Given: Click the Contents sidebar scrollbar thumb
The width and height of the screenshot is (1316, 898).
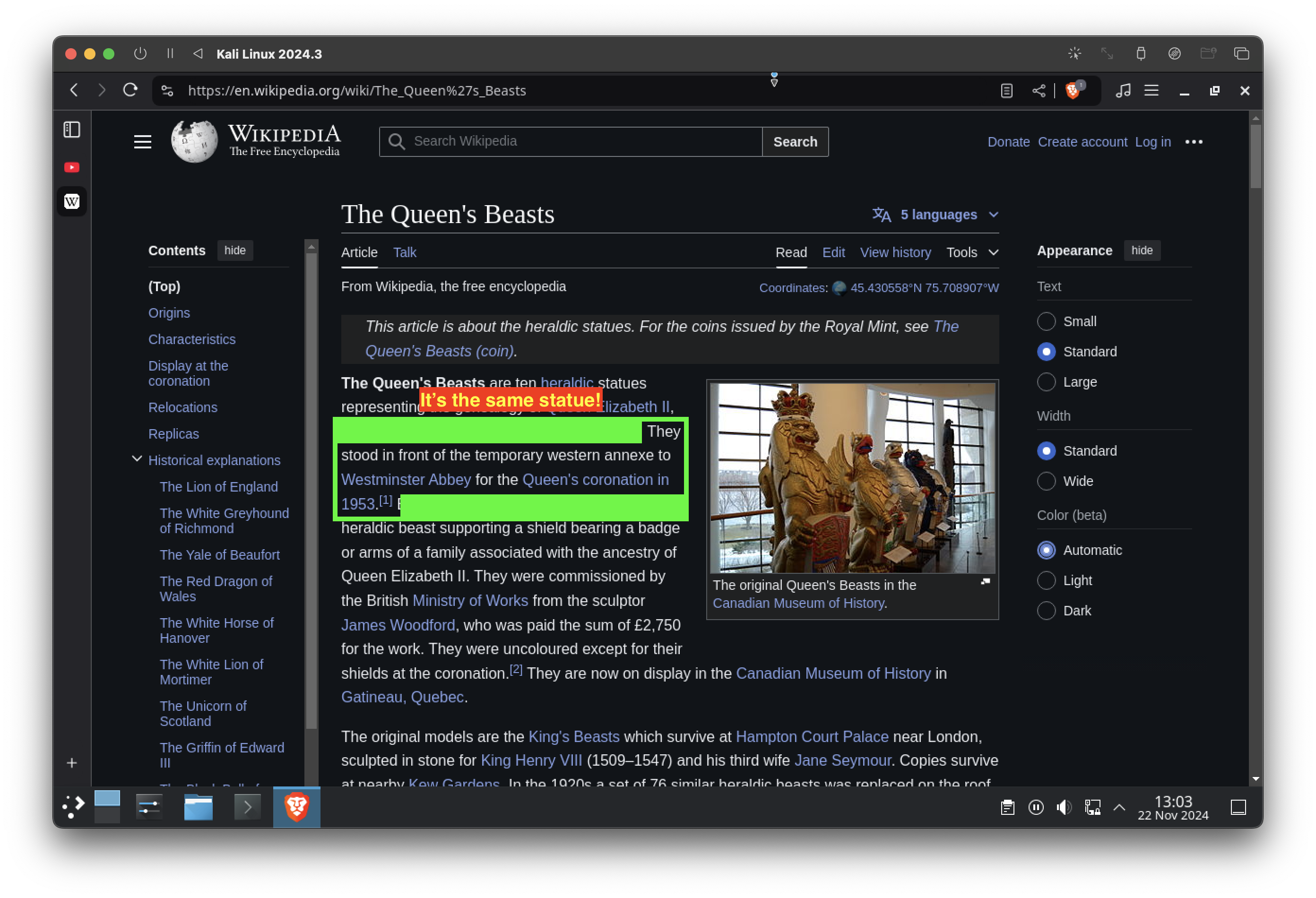Looking at the screenshot, I should [311, 490].
